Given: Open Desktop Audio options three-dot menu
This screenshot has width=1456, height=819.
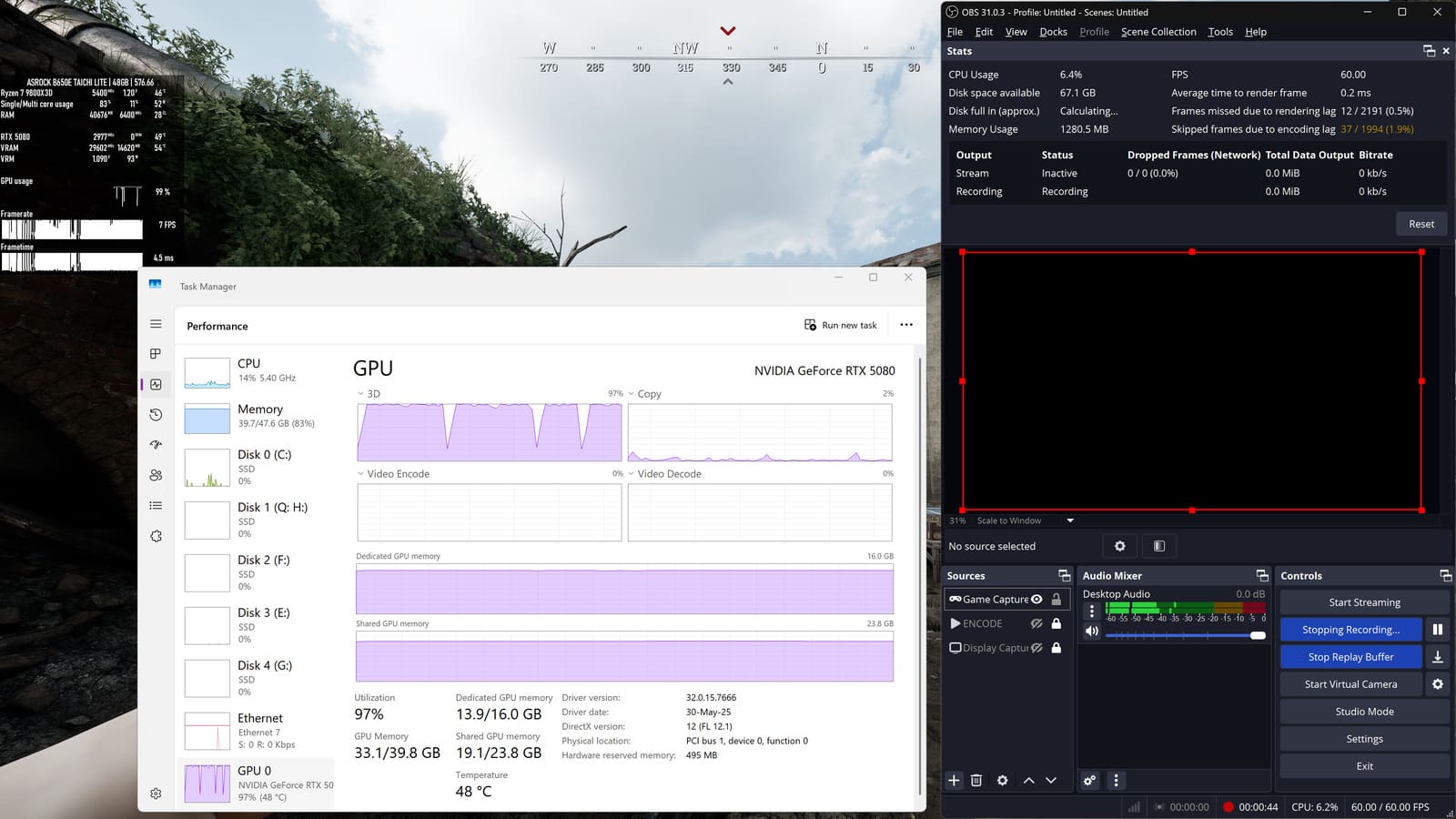Looking at the screenshot, I should tap(1092, 612).
